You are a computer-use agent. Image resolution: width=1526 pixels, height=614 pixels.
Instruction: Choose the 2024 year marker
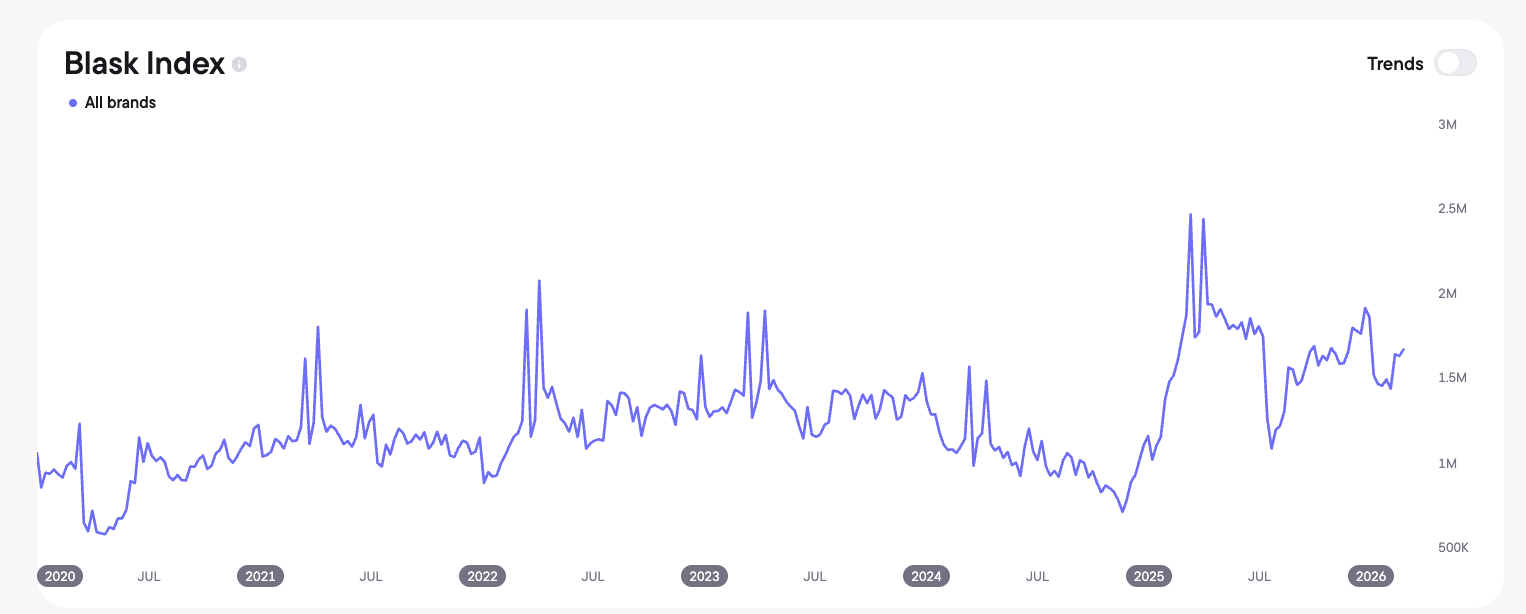pos(926,576)
